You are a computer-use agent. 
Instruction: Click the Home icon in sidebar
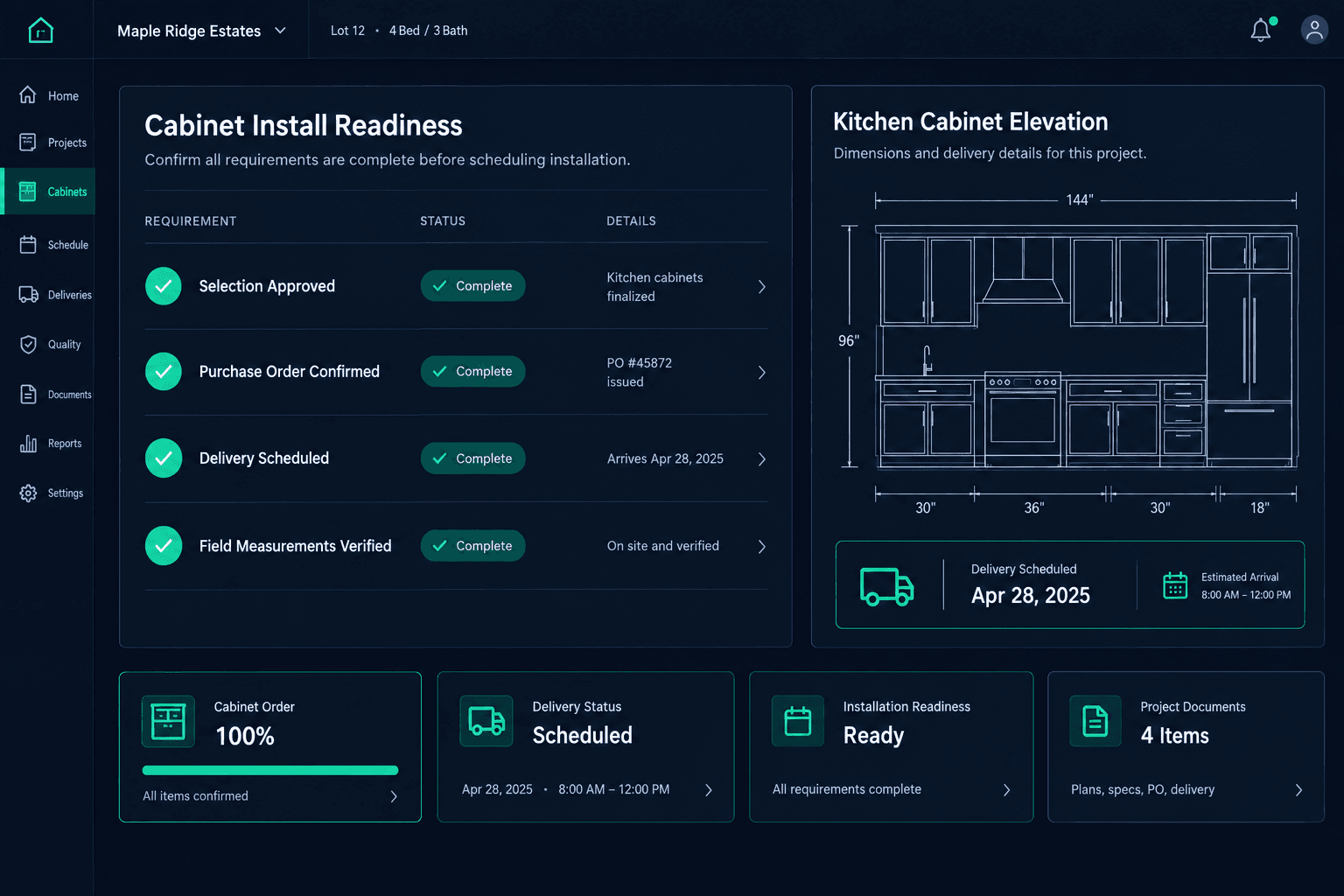28,95
